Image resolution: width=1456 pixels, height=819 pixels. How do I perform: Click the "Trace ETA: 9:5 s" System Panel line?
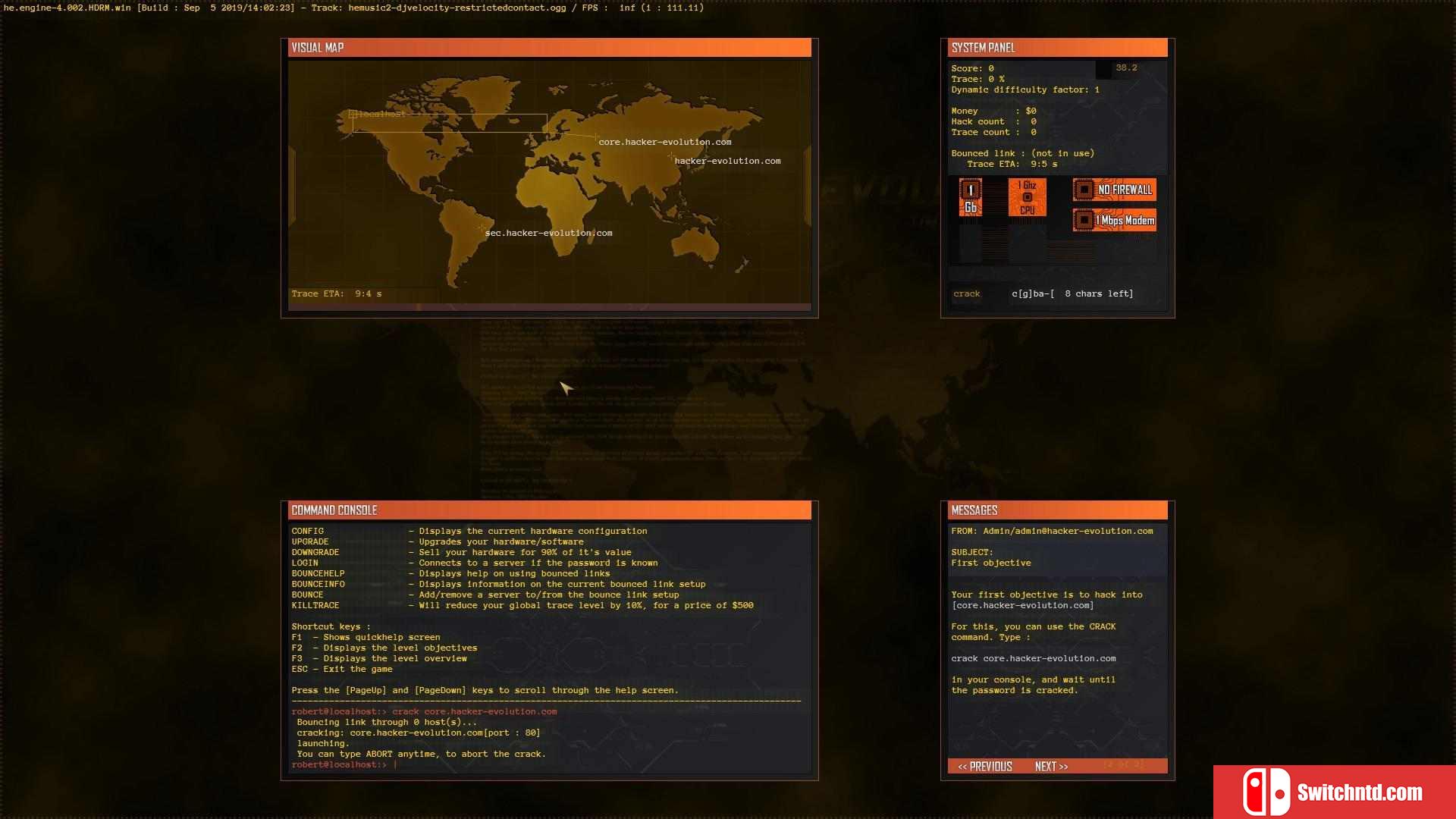pos(1012,164)
